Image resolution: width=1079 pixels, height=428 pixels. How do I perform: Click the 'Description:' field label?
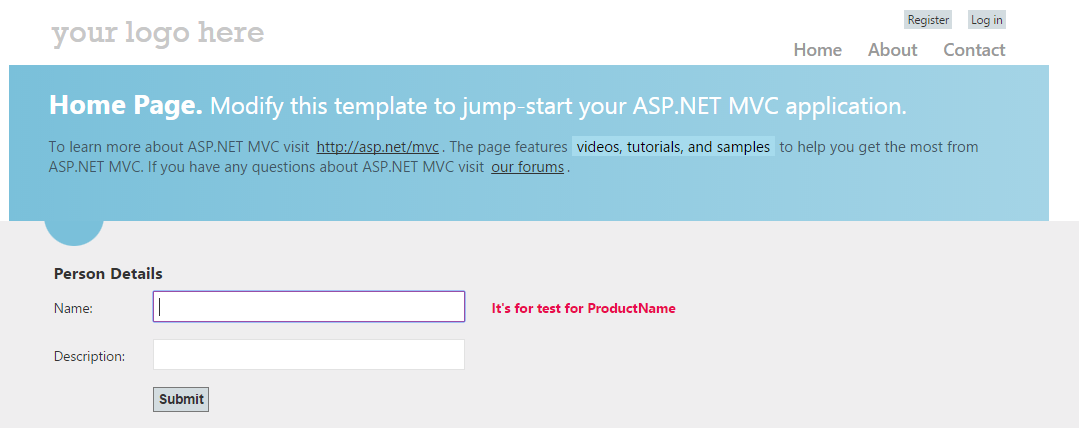click(89, 356)
